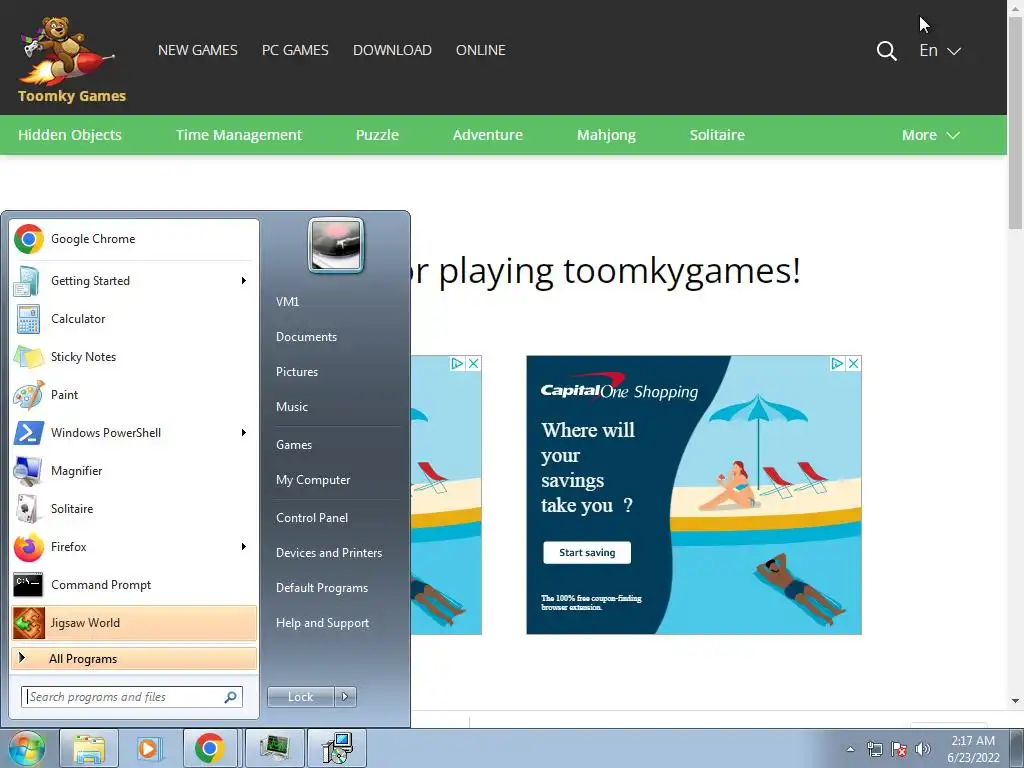Open Firefox from Start menu

point(133,547)
